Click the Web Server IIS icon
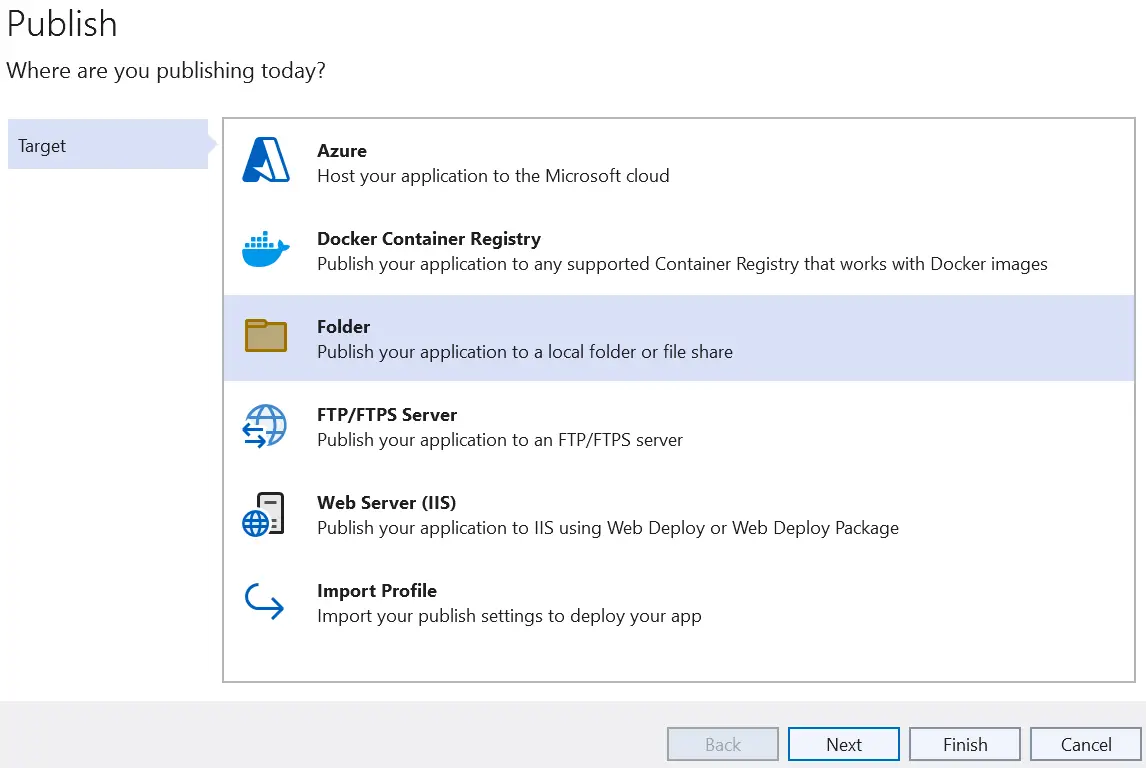Image resolution: width=1146 pixels, height=768 pixels. [263, 514]
